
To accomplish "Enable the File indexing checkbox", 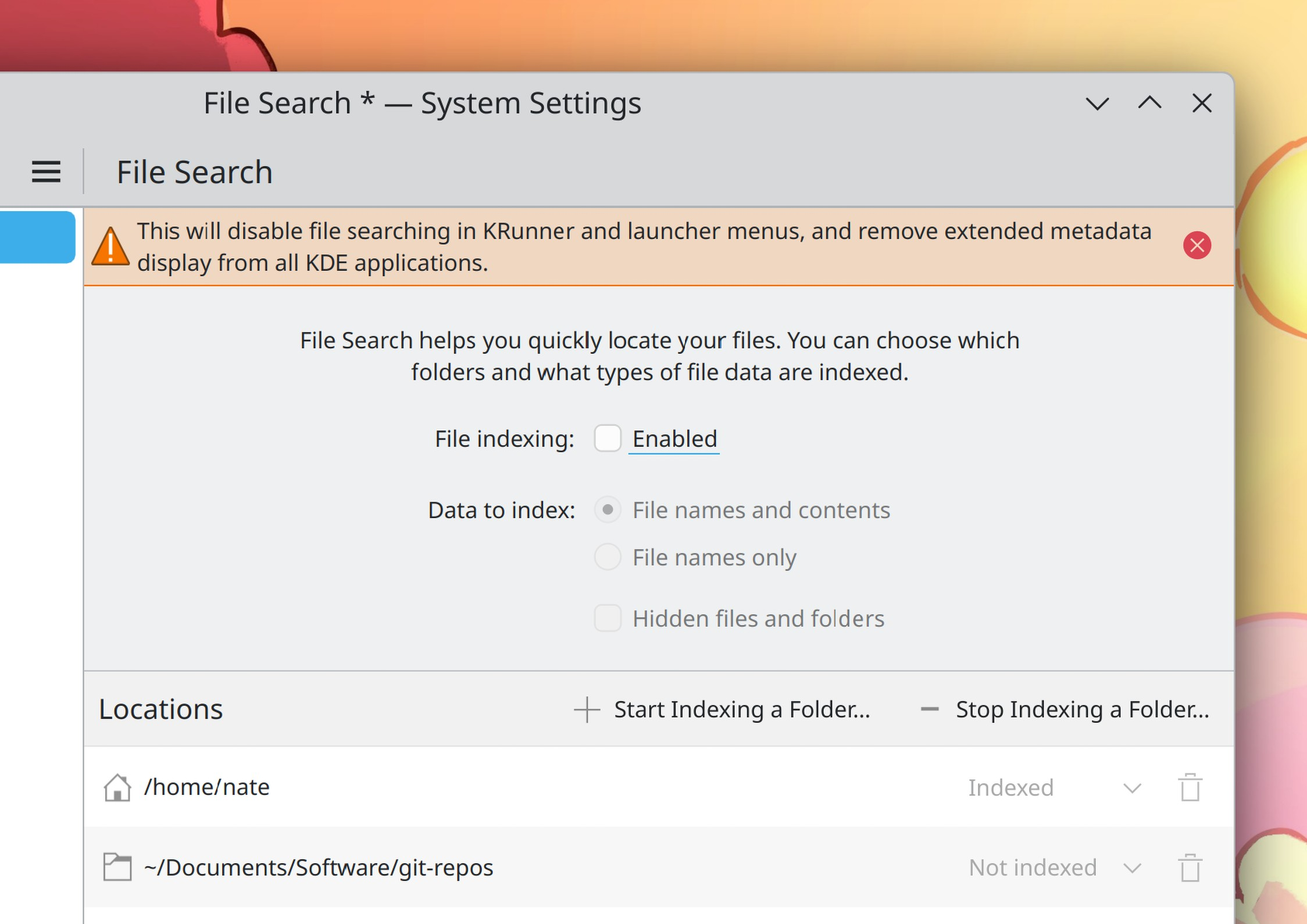I will click(608, 438).
